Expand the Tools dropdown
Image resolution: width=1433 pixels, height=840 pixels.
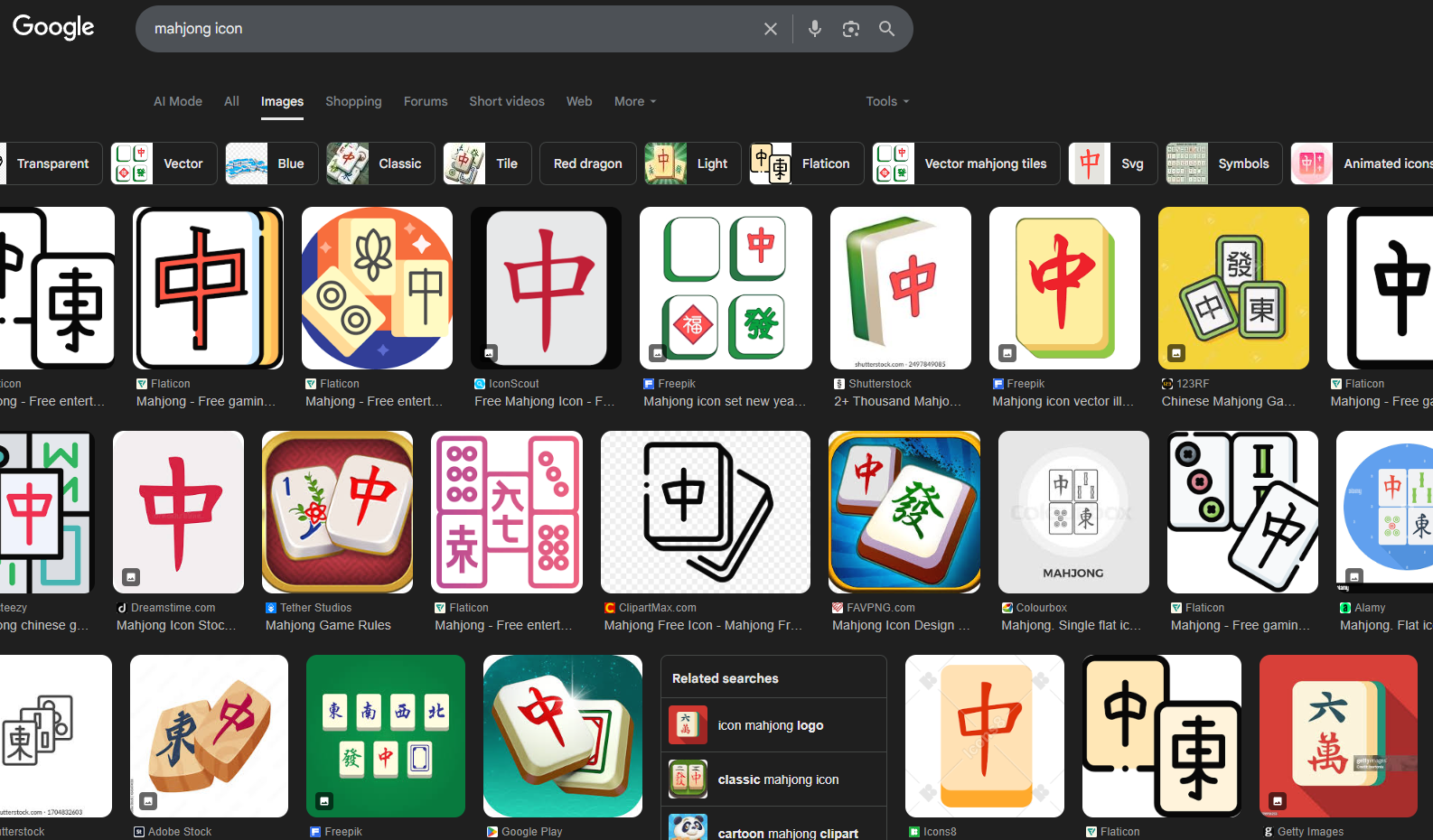click(x=887, y=101)
